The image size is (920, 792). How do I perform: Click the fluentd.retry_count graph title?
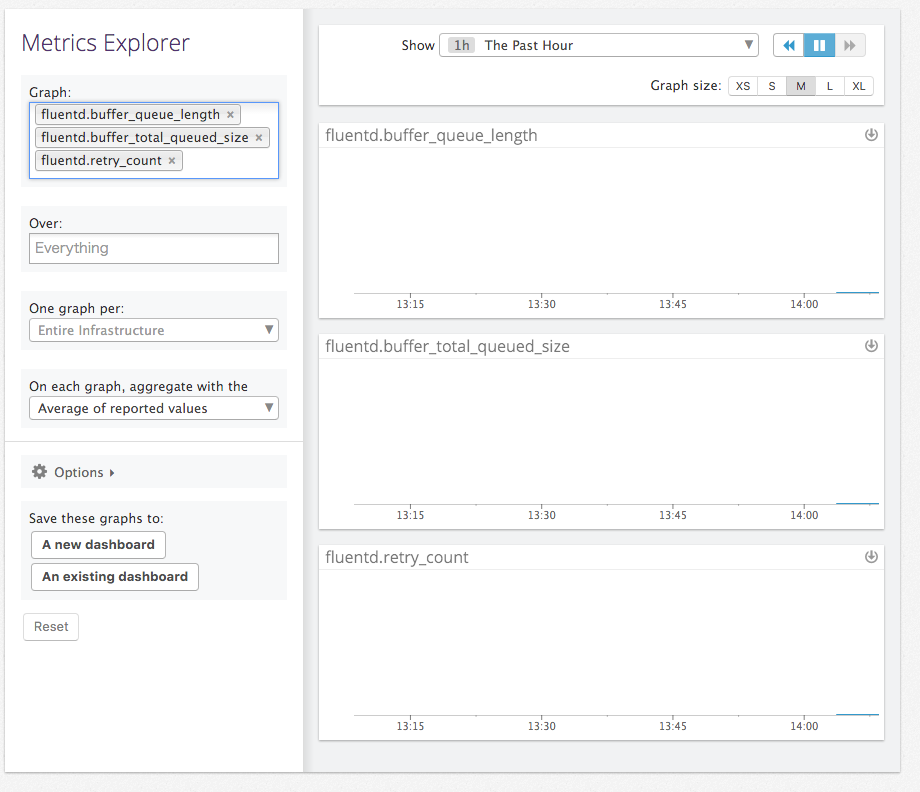point(397,557)
